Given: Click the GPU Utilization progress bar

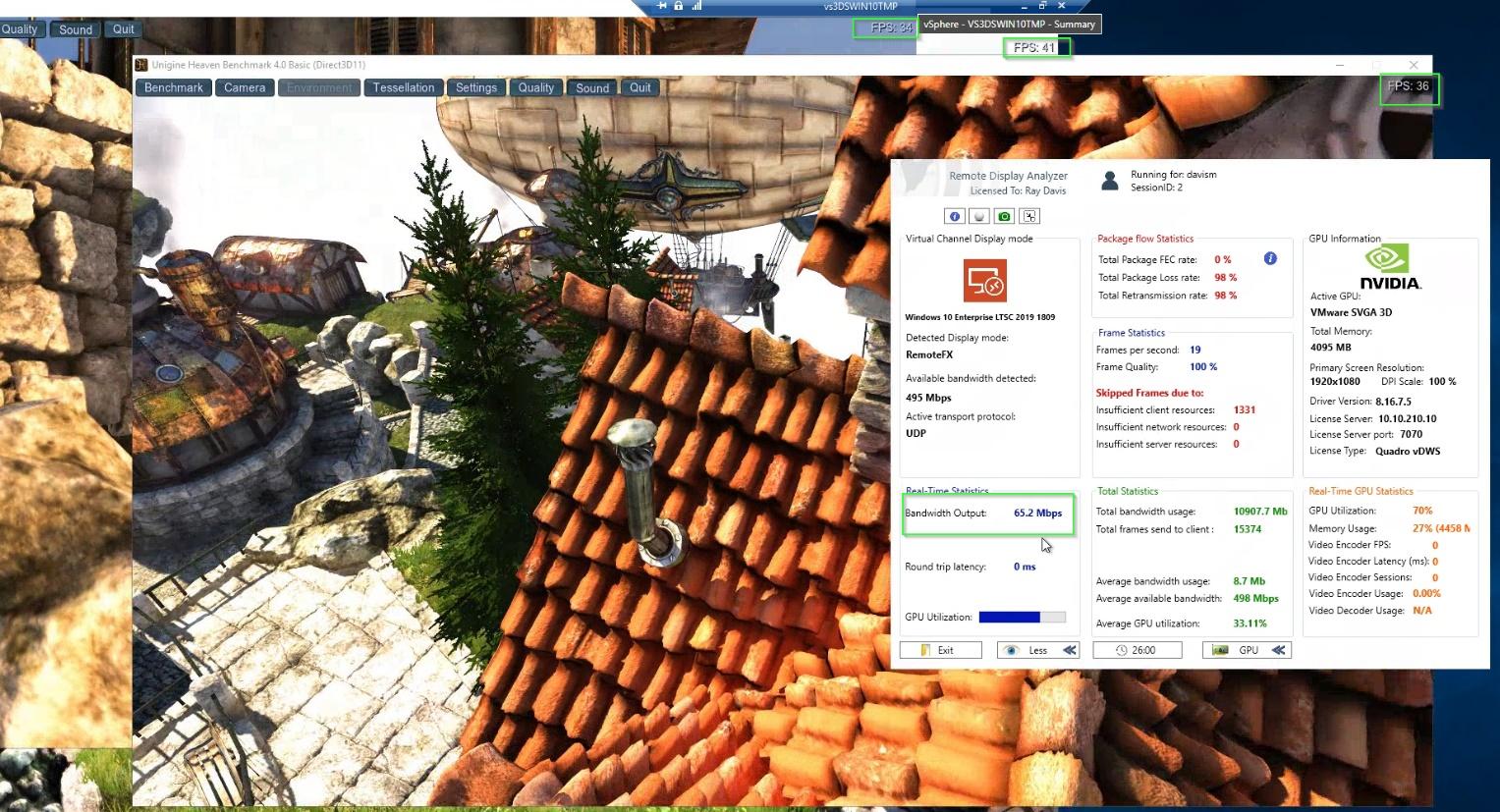Looking at the screenshot, I should pyautogui.click(x=1023, y=617).
